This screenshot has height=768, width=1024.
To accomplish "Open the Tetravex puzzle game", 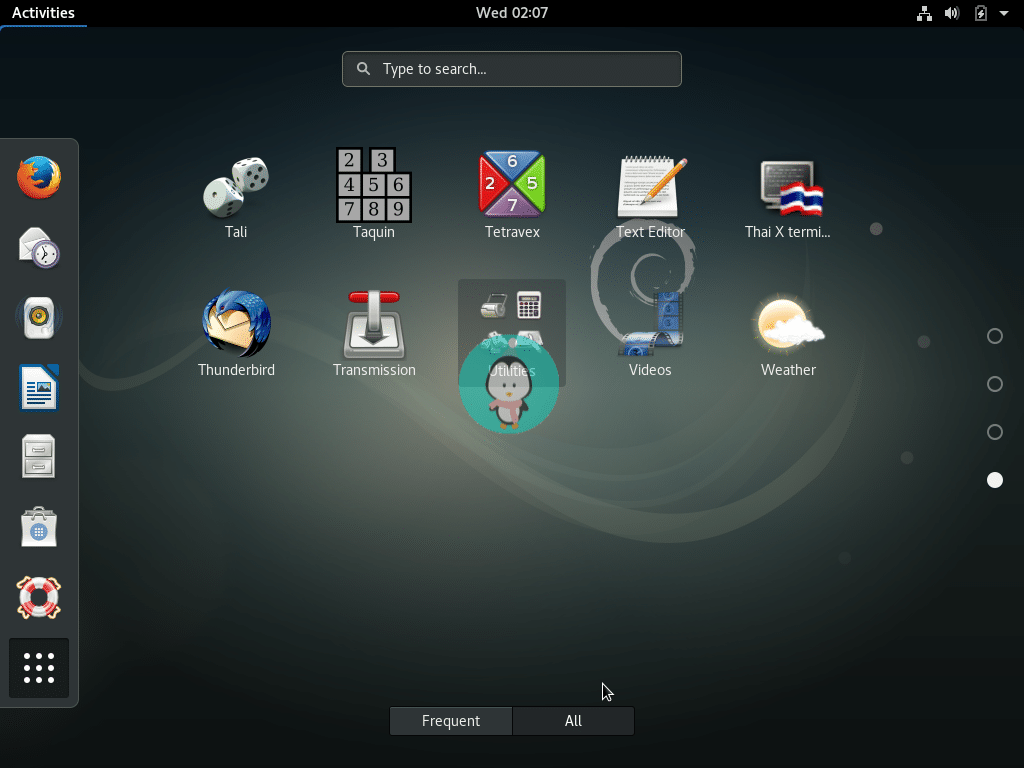I will (x=512, y=185).
